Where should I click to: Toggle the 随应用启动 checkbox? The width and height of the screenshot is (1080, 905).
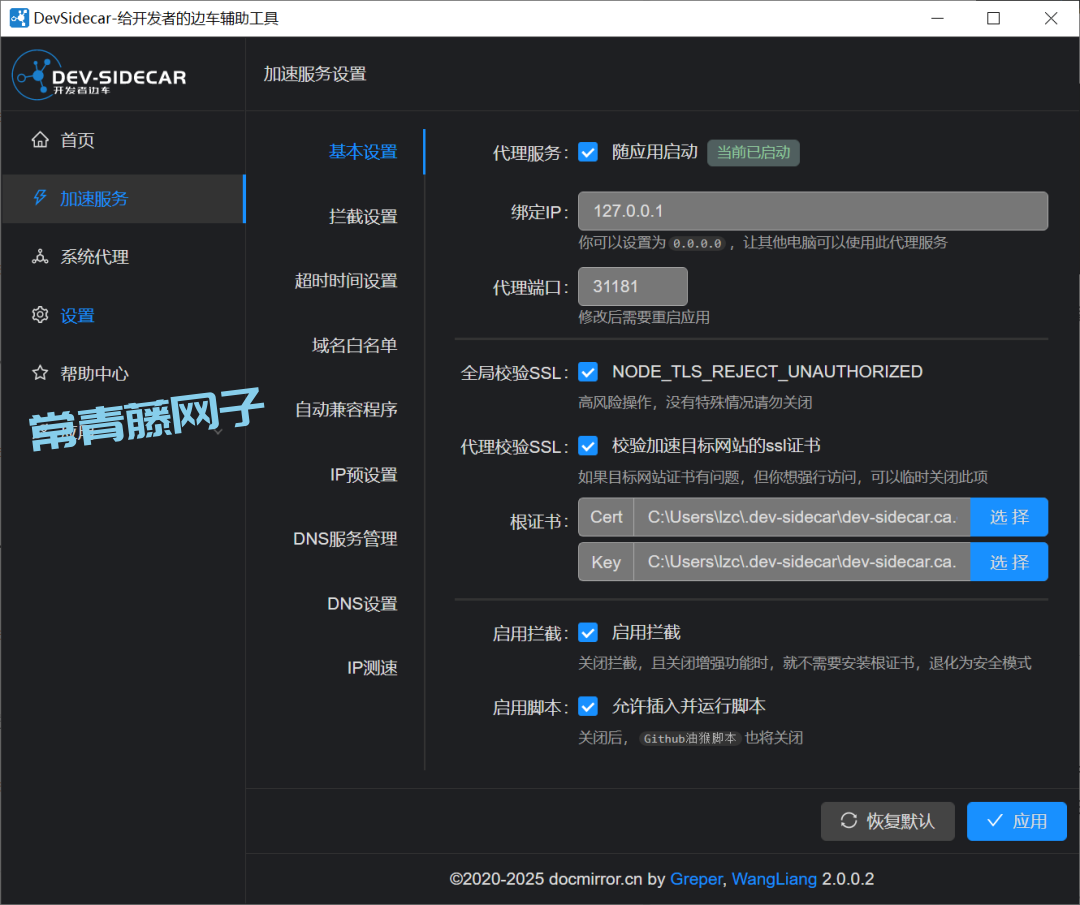588,152
